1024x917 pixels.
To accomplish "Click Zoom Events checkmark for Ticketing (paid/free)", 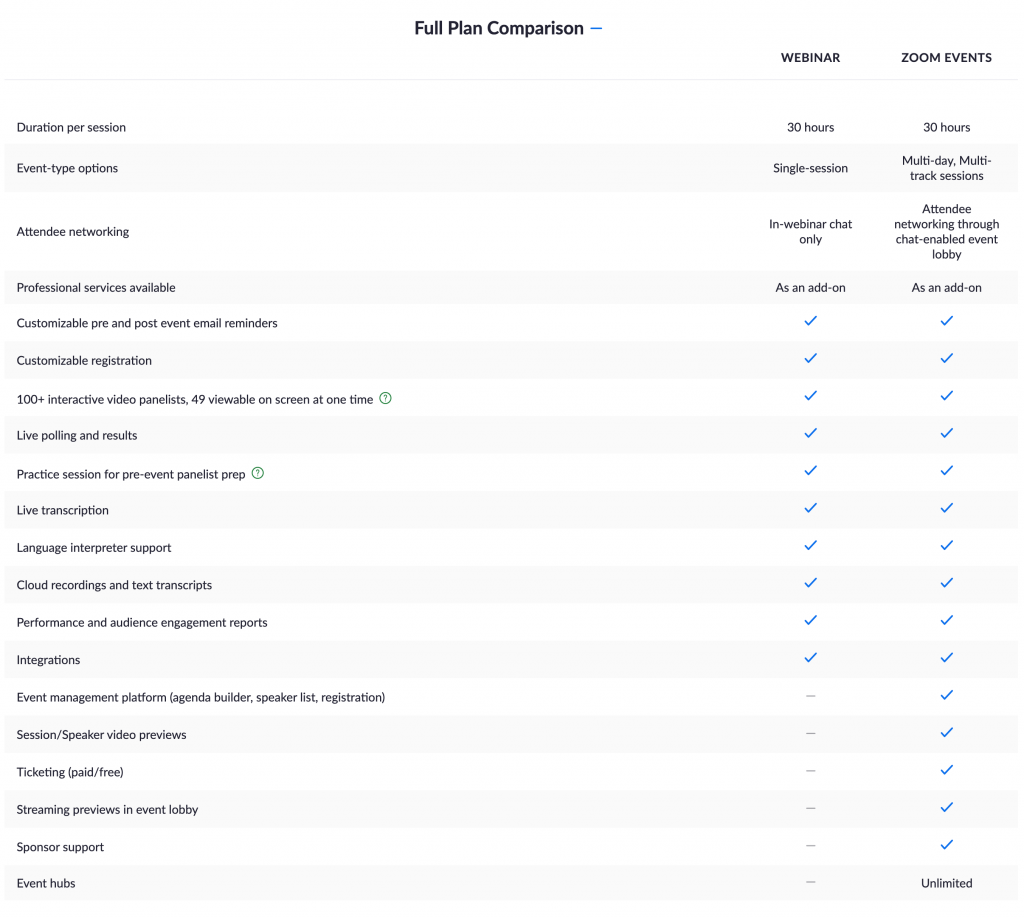I will tap(946, 770).
